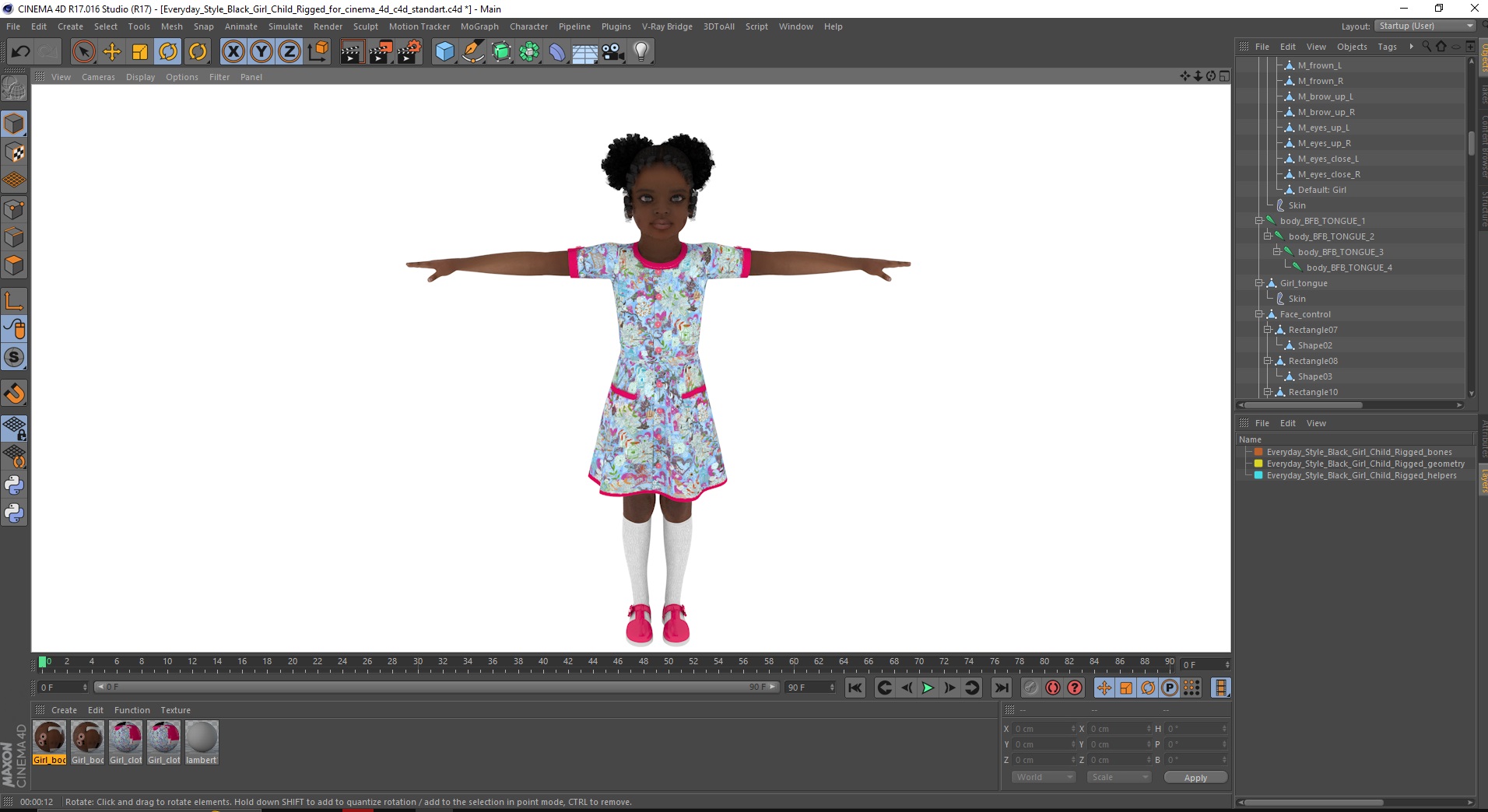Screen dimensions: 1488x812
Task: Click frame 30 on the timeline
Action: point(418,663)
